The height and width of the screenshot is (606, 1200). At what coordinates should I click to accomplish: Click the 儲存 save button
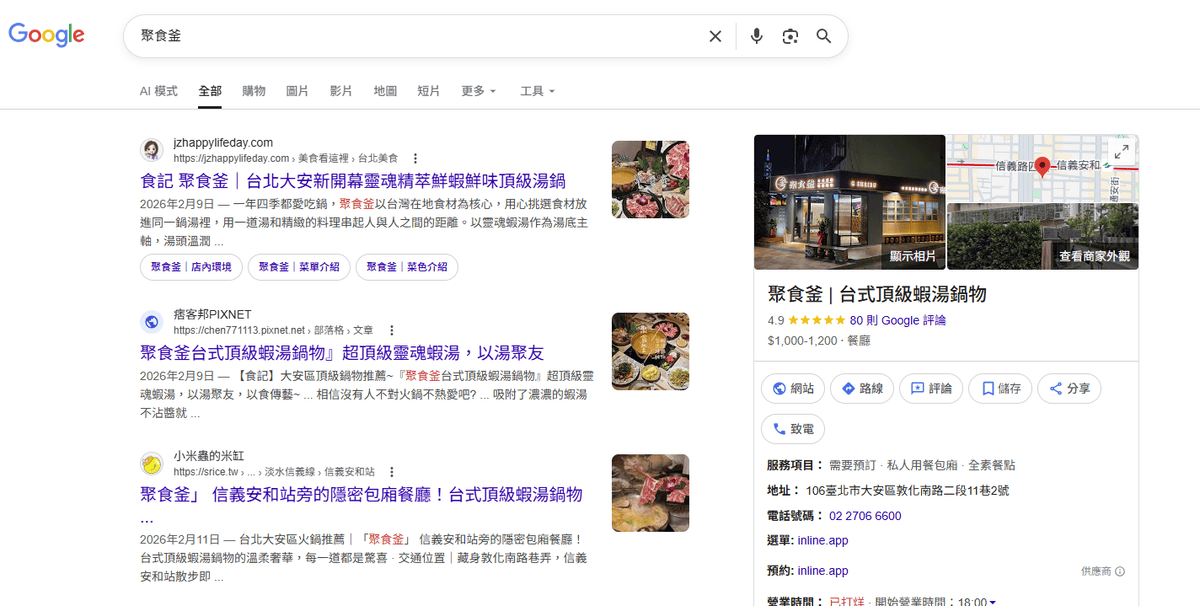click(x=1001, y=389)
